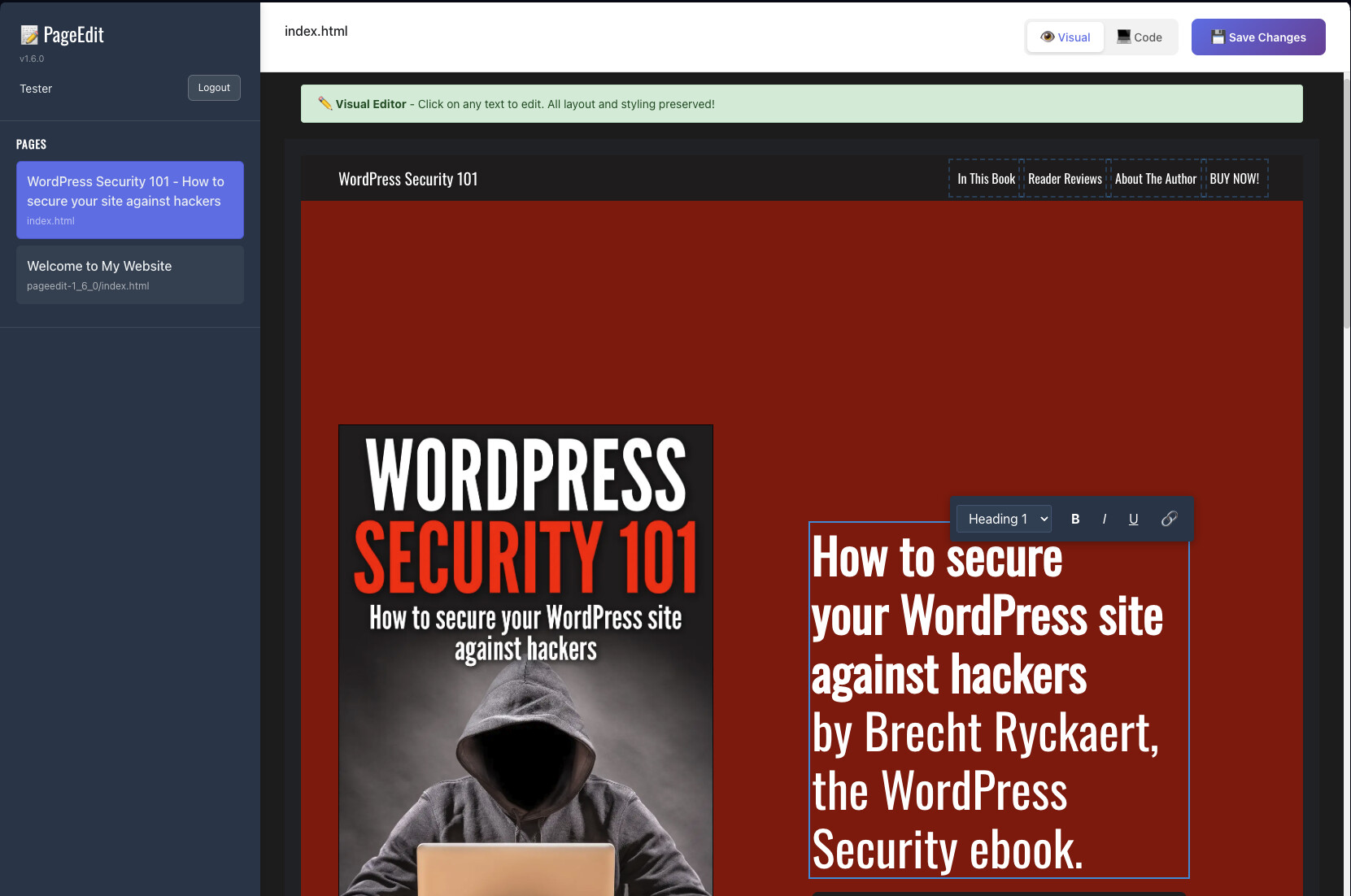Click the pencil icon in Visual Editor banner

click(325, 103)
